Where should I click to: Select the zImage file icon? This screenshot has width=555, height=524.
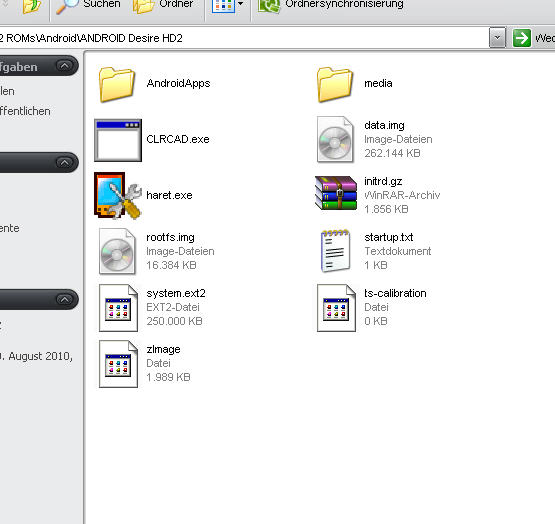(118, 364)
